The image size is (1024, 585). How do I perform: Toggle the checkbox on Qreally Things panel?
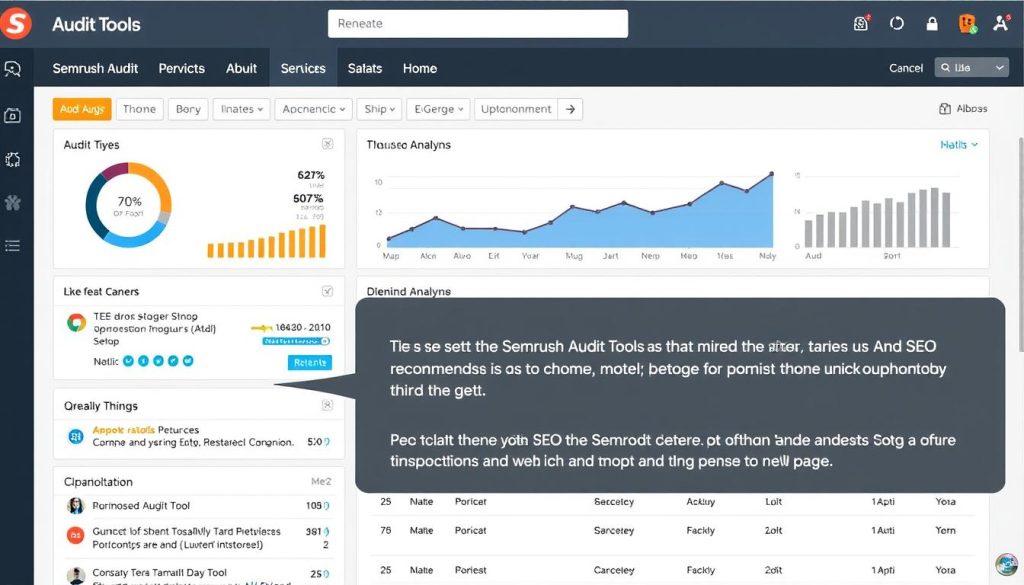327,405
